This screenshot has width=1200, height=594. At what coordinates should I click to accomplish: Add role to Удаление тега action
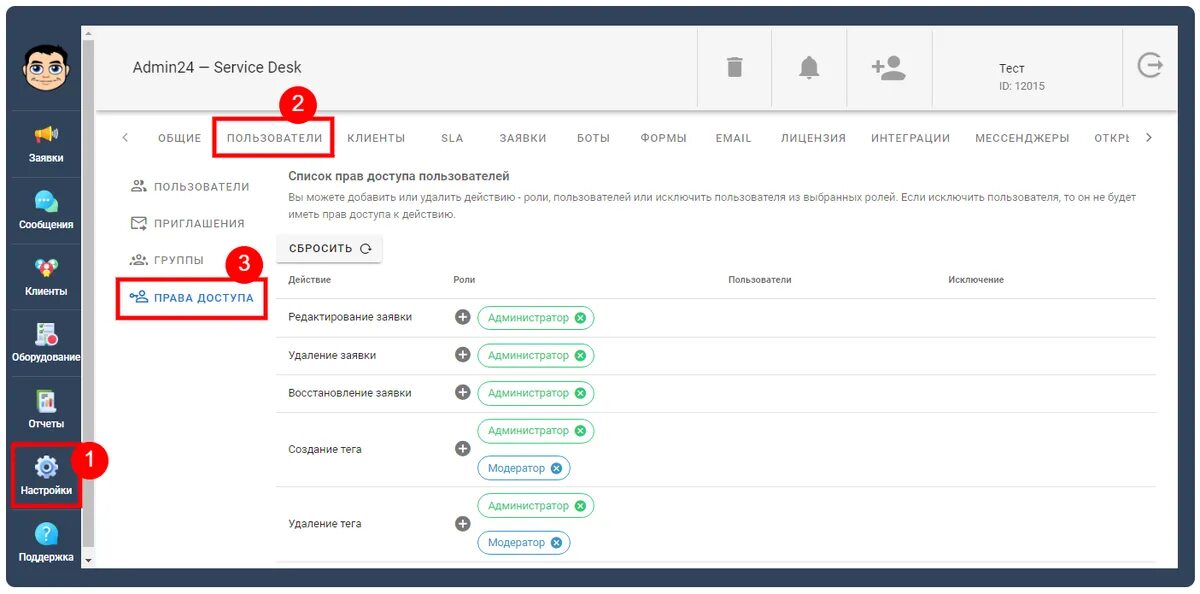click(463, 523)
